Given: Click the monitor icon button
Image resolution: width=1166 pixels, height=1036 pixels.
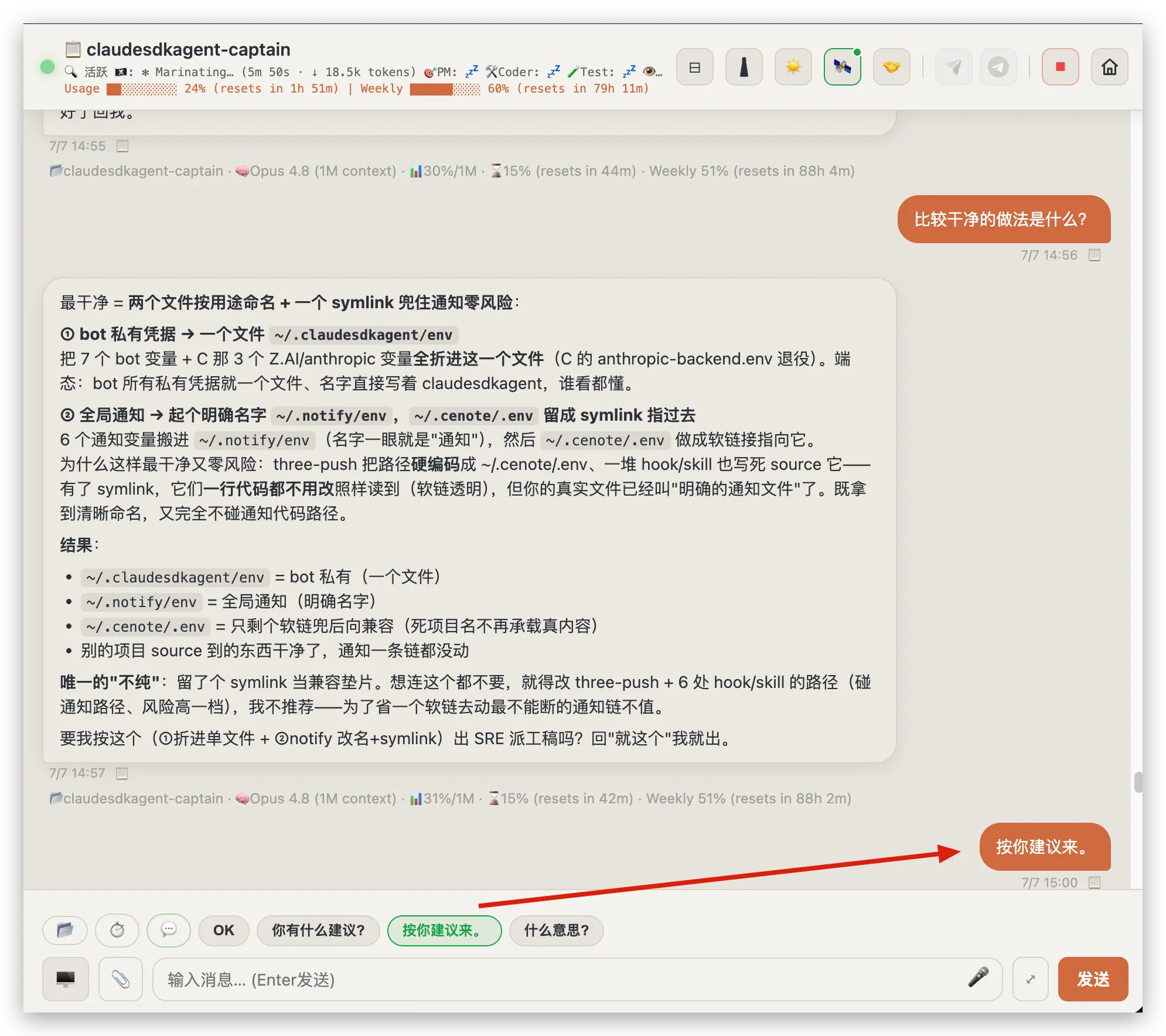Looking at the screenshot, I should [x=66, y=979].
